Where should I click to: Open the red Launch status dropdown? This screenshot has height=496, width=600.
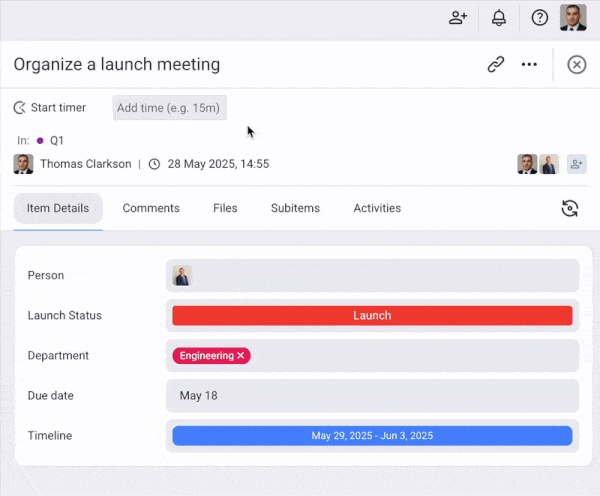pyautogui.click(x=372, y=316)
